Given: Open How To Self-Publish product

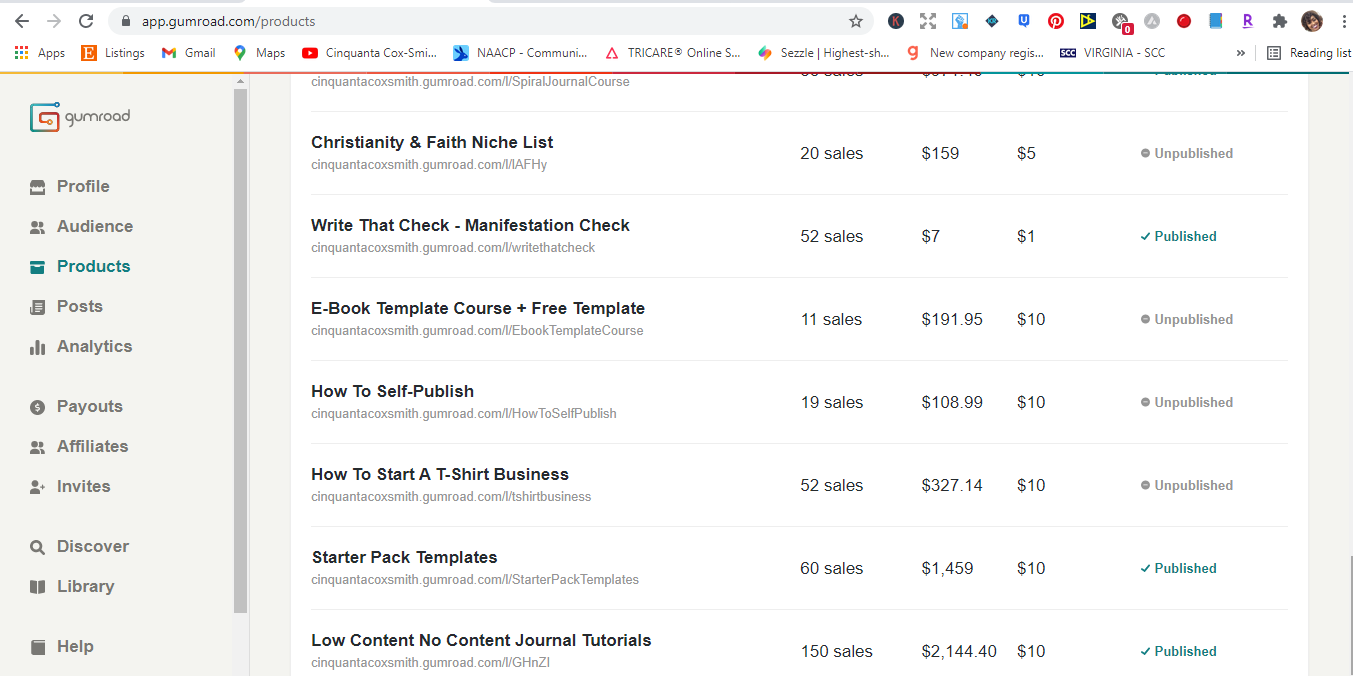Looking at the screenshot, I should 392,391.
